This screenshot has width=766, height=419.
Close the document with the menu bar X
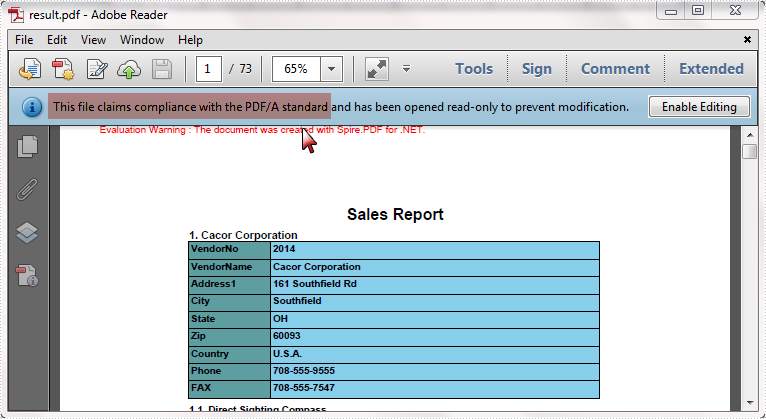click(x=747, y=40)
